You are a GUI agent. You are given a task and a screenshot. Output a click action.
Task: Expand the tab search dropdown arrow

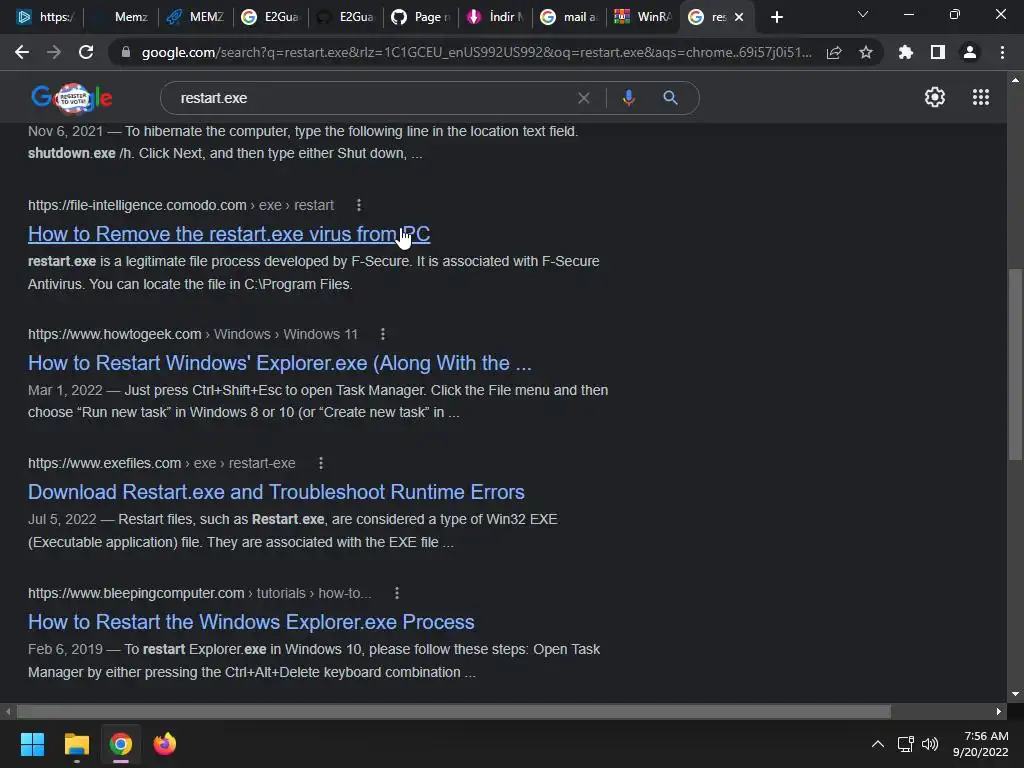point(863,14)
